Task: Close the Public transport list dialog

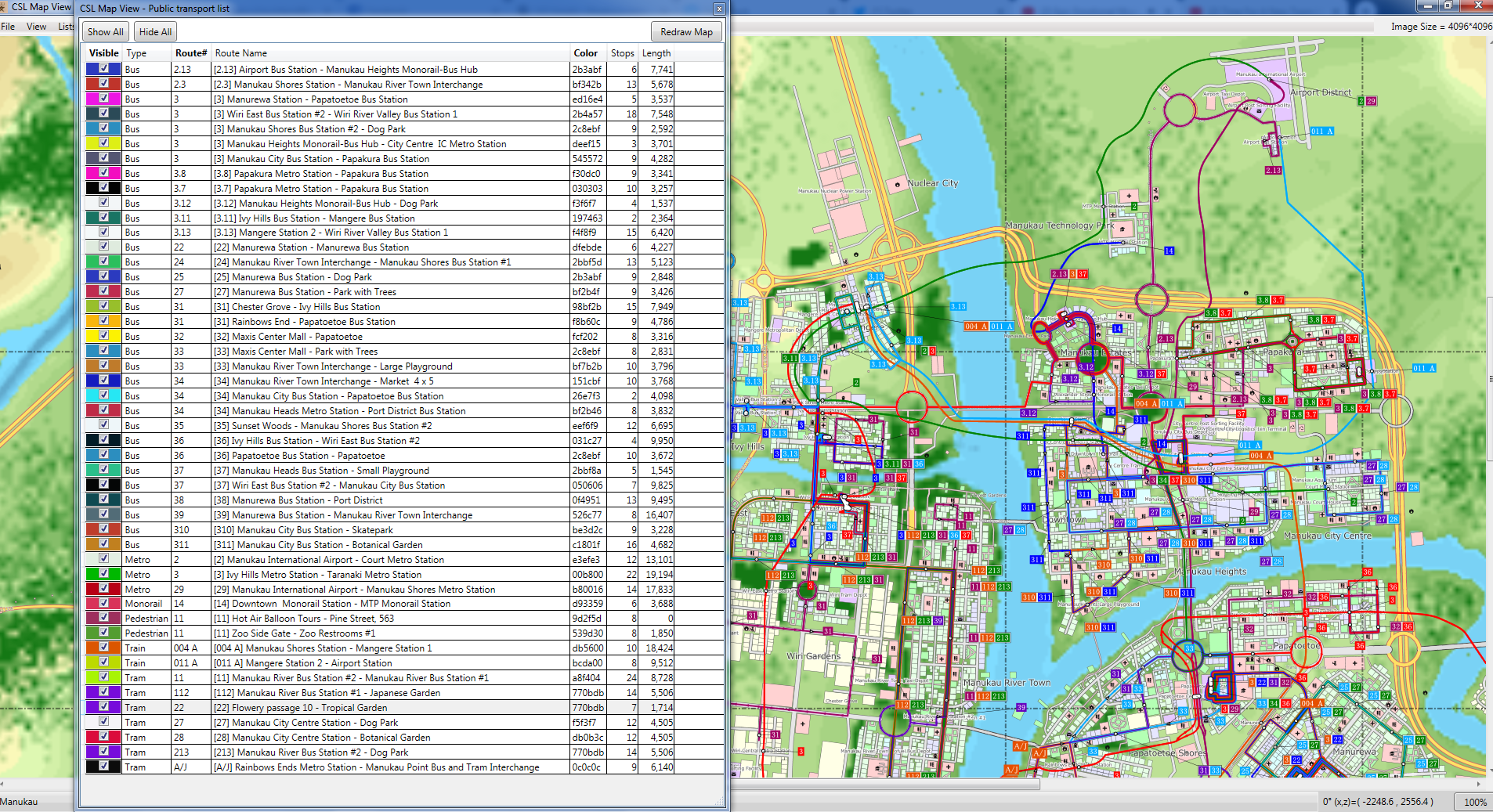Action: coord(718,9)
